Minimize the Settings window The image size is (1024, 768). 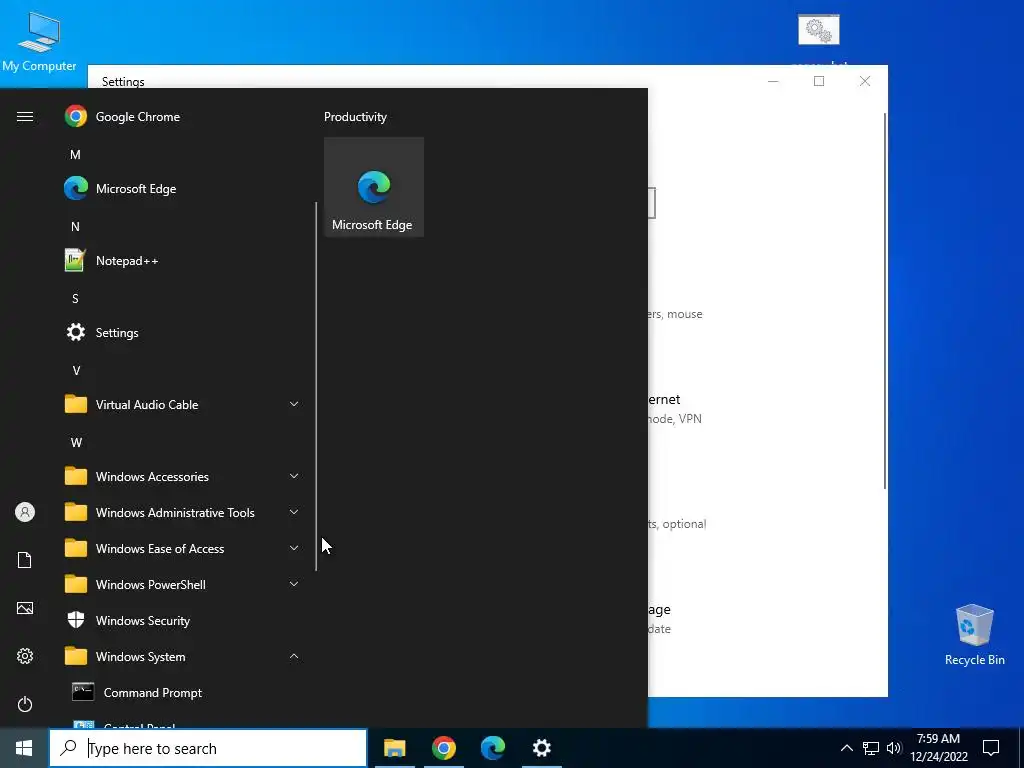(773, 81)
